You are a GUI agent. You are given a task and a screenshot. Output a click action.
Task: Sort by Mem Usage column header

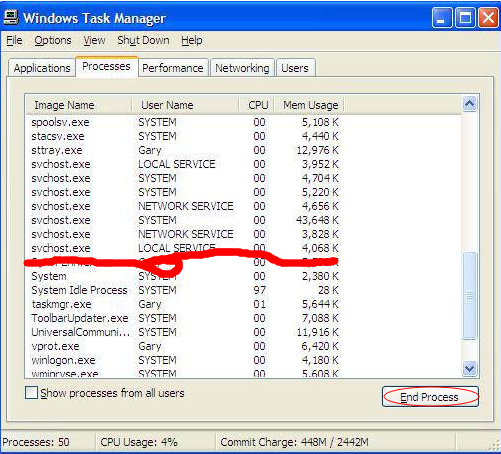click(309, 105)
